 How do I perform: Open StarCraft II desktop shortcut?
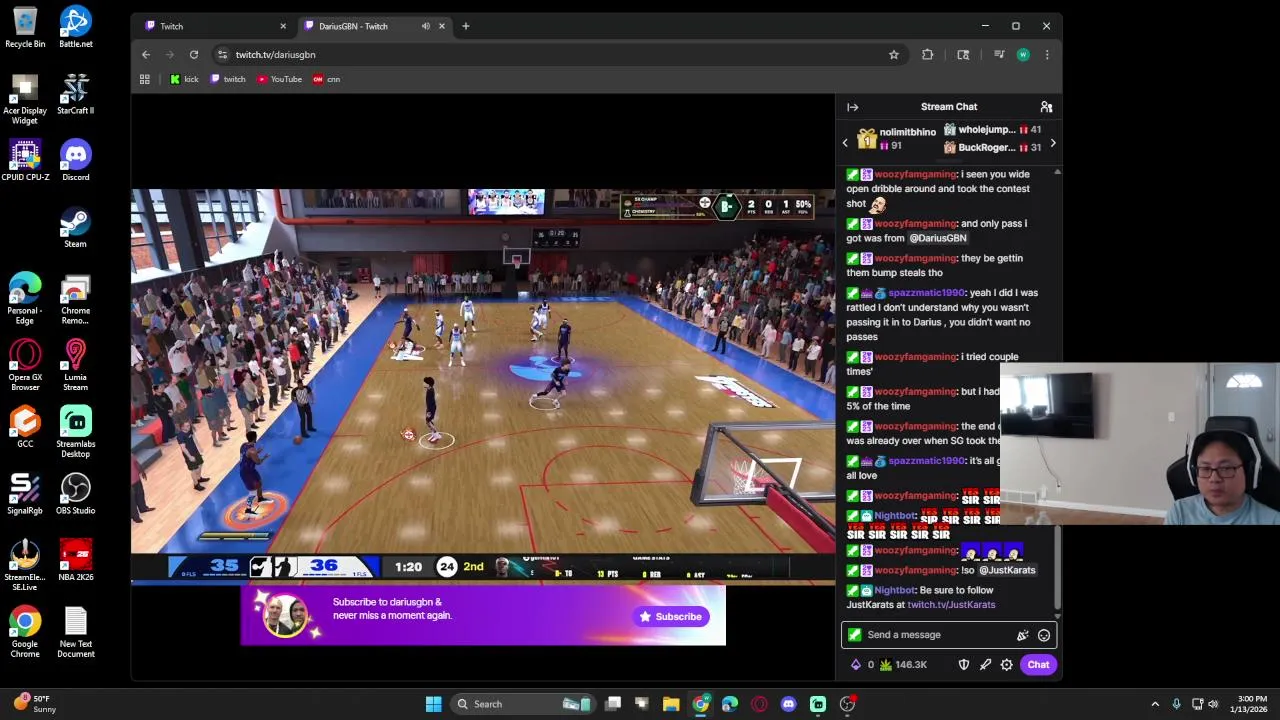[x=75, y=94]
